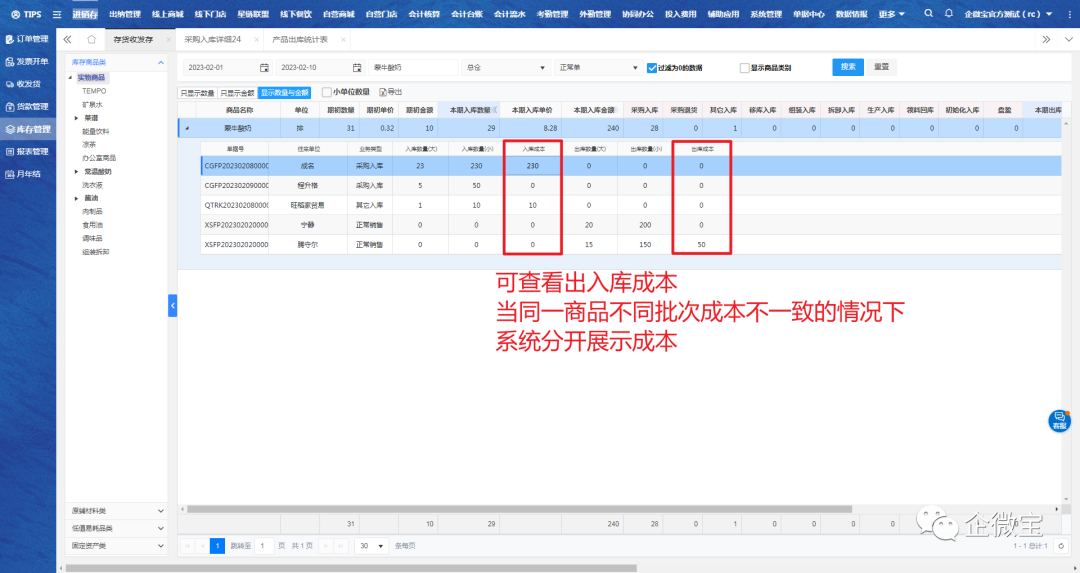1080x573 pixels.
Task: Tick the 小单位数量 checkbox
Action: 326,92
